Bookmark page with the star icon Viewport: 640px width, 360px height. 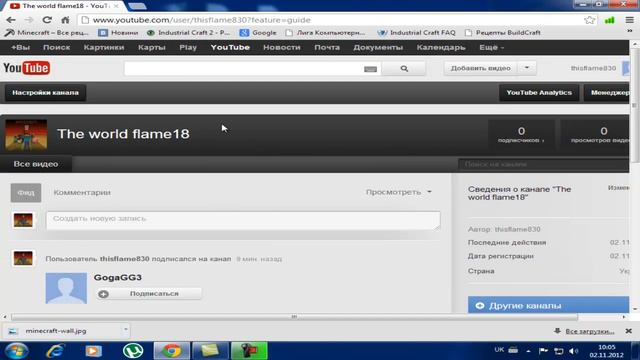click(x=589, y=20)
